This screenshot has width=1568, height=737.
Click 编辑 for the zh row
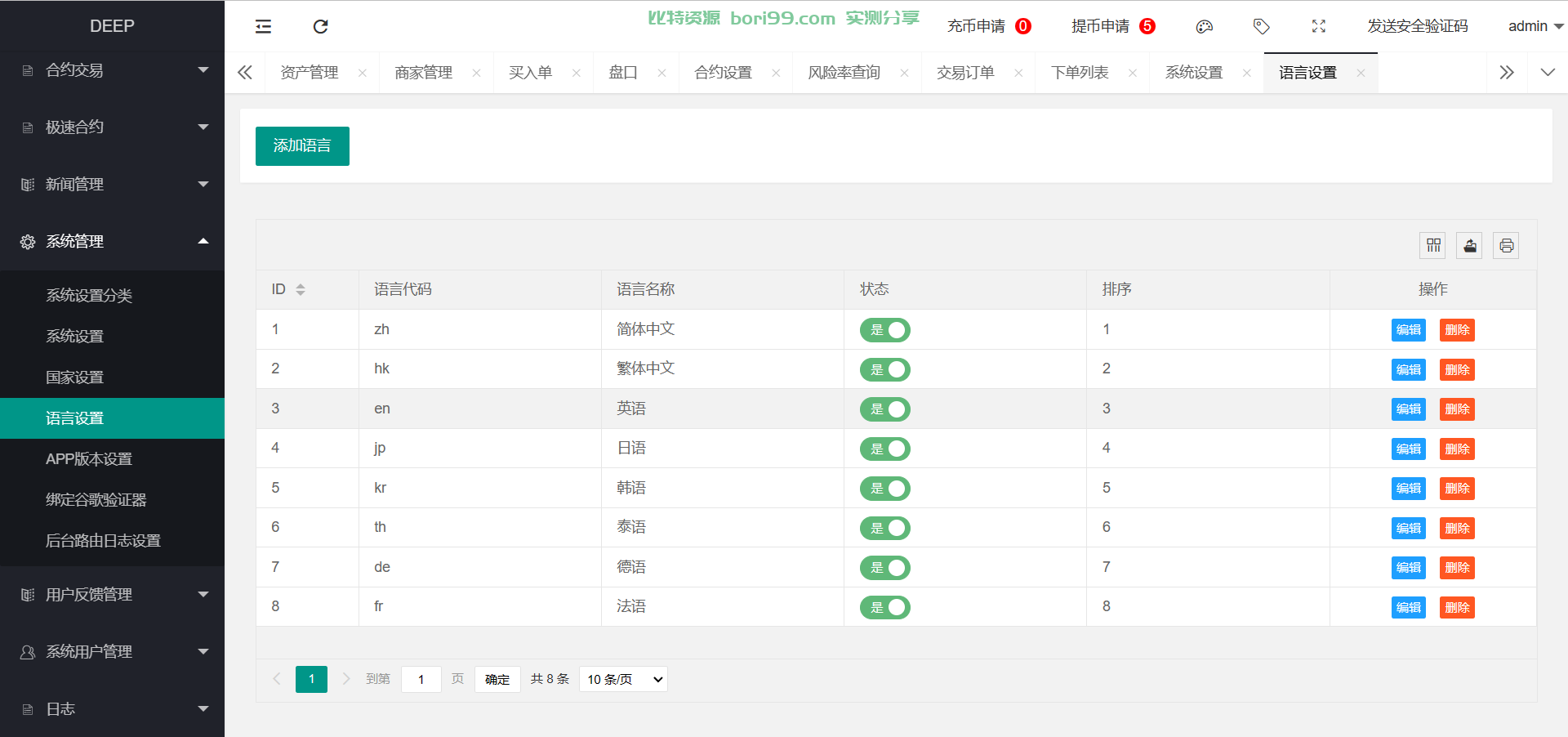(1408, 330)
